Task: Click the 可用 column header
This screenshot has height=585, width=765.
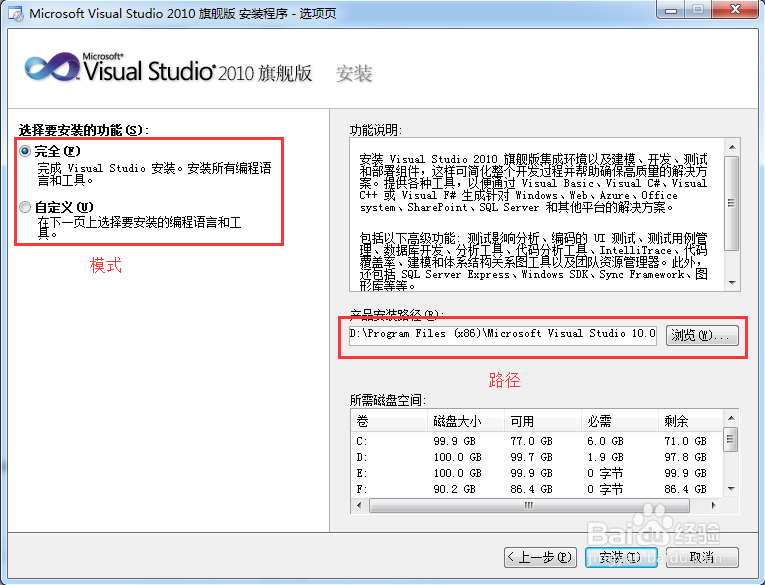Action: (x=543, y=421)
